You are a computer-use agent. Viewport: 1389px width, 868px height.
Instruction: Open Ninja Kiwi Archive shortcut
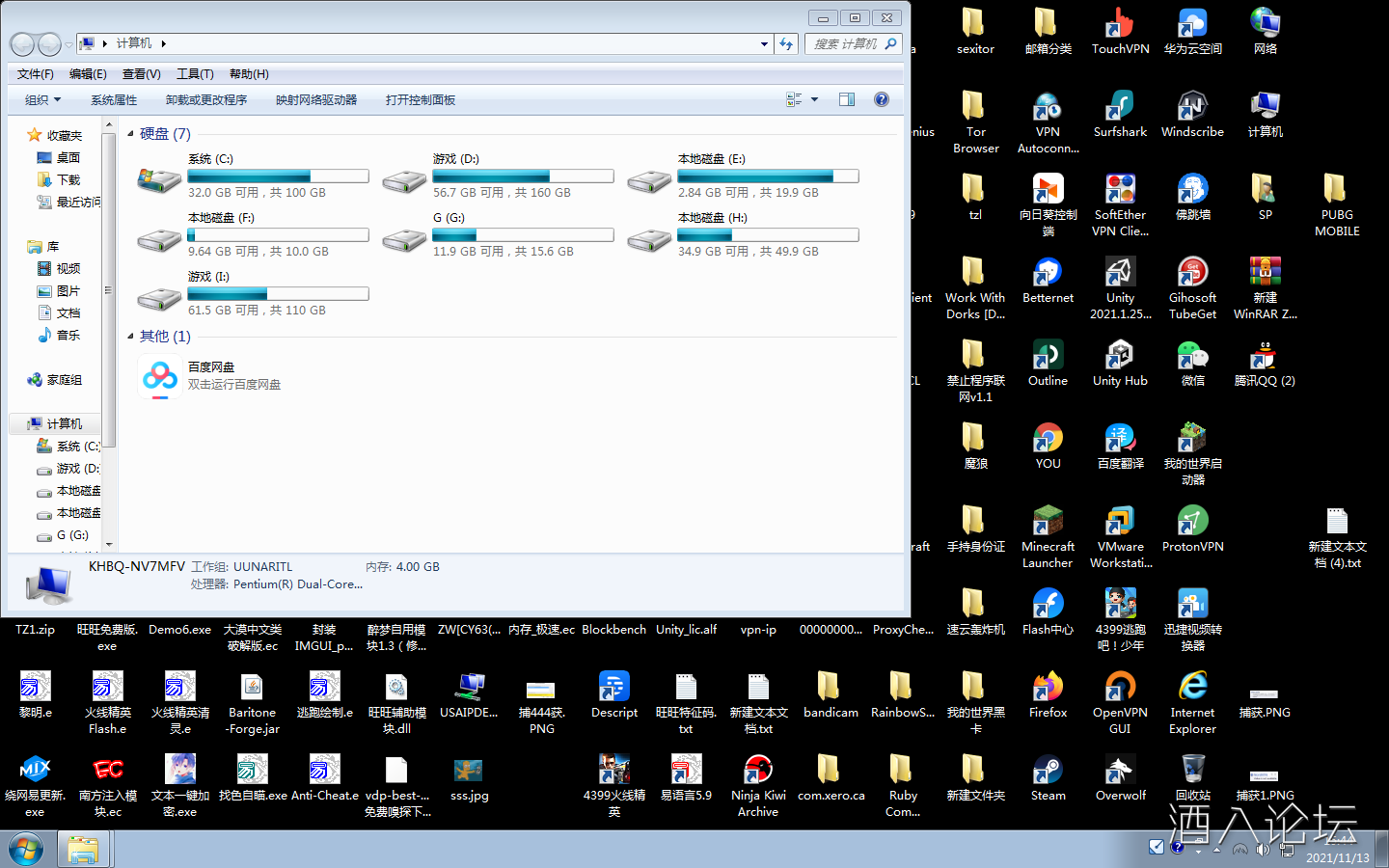[x=758, y=785]
